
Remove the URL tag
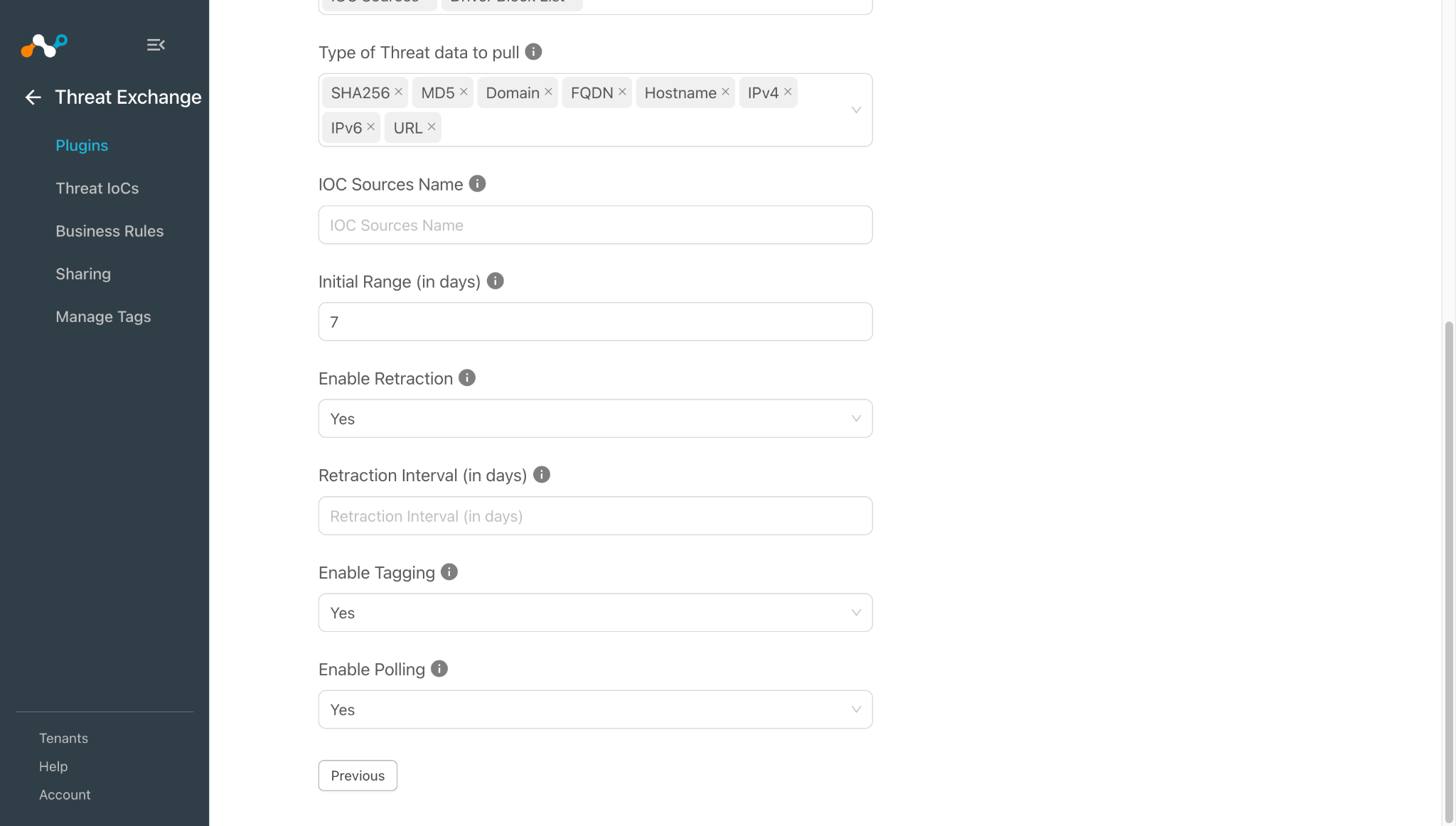[432, 127]
